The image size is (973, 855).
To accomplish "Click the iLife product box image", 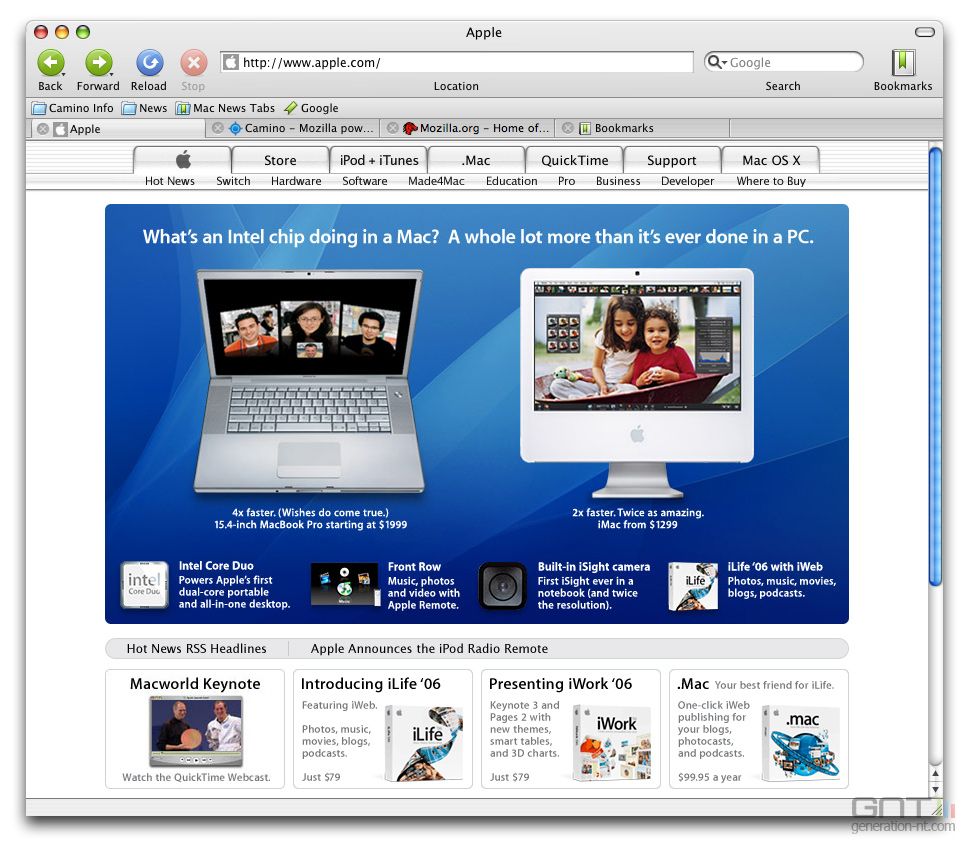I will (424, 743).
